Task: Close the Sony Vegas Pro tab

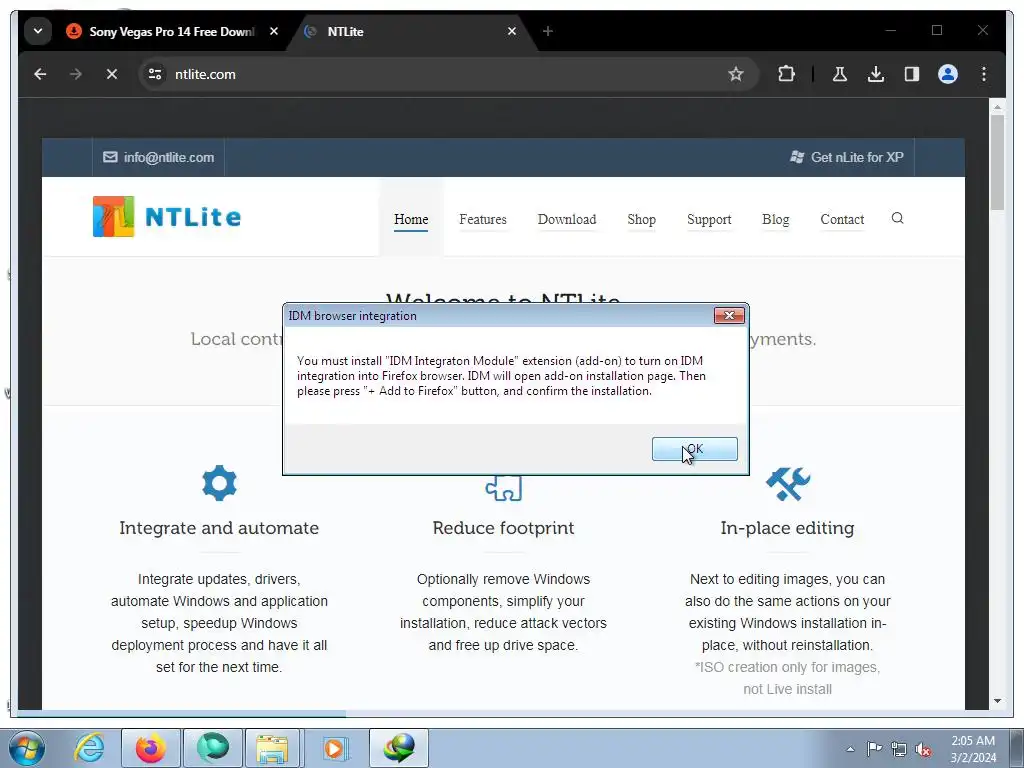Action: click(x=274, y=31)
